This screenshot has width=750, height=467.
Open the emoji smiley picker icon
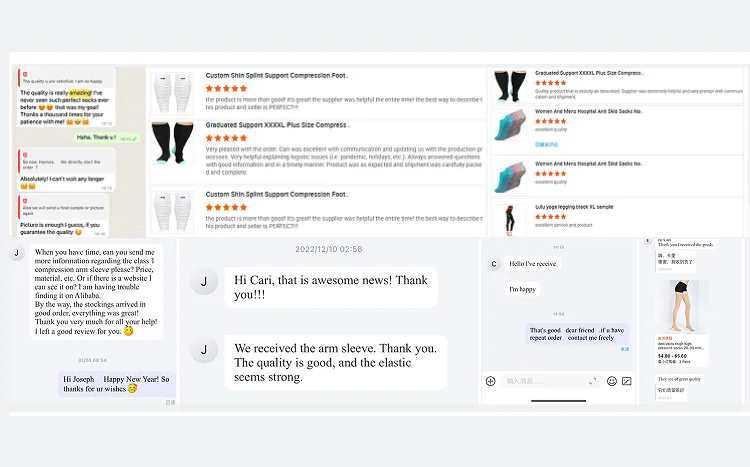point(612,381)
